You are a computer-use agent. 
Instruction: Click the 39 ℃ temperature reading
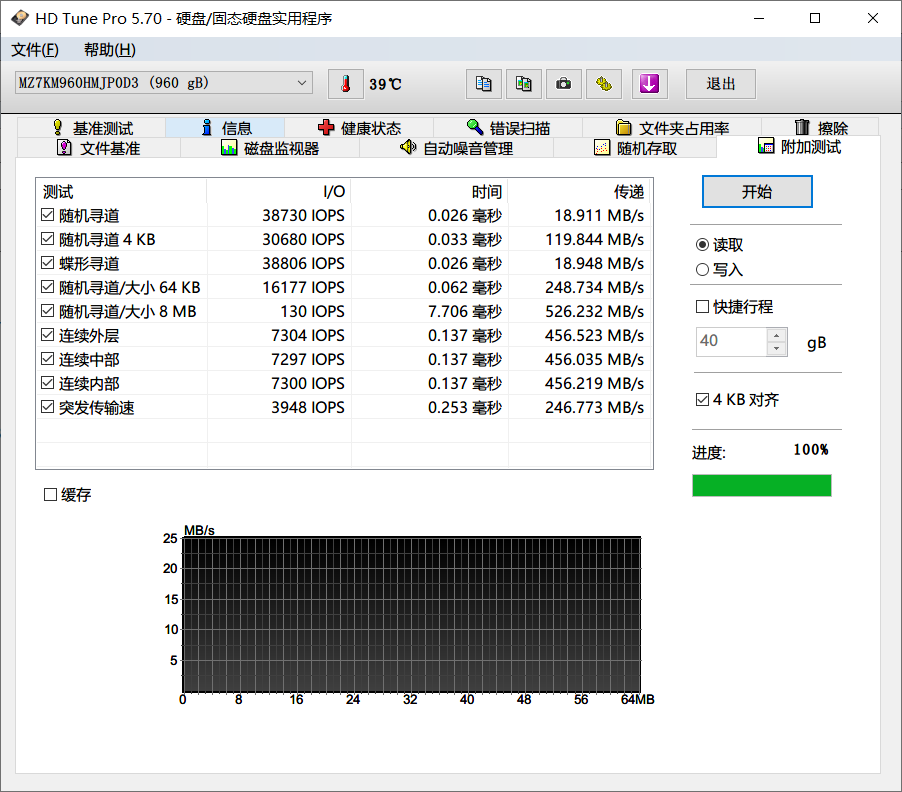click(385, 85)
